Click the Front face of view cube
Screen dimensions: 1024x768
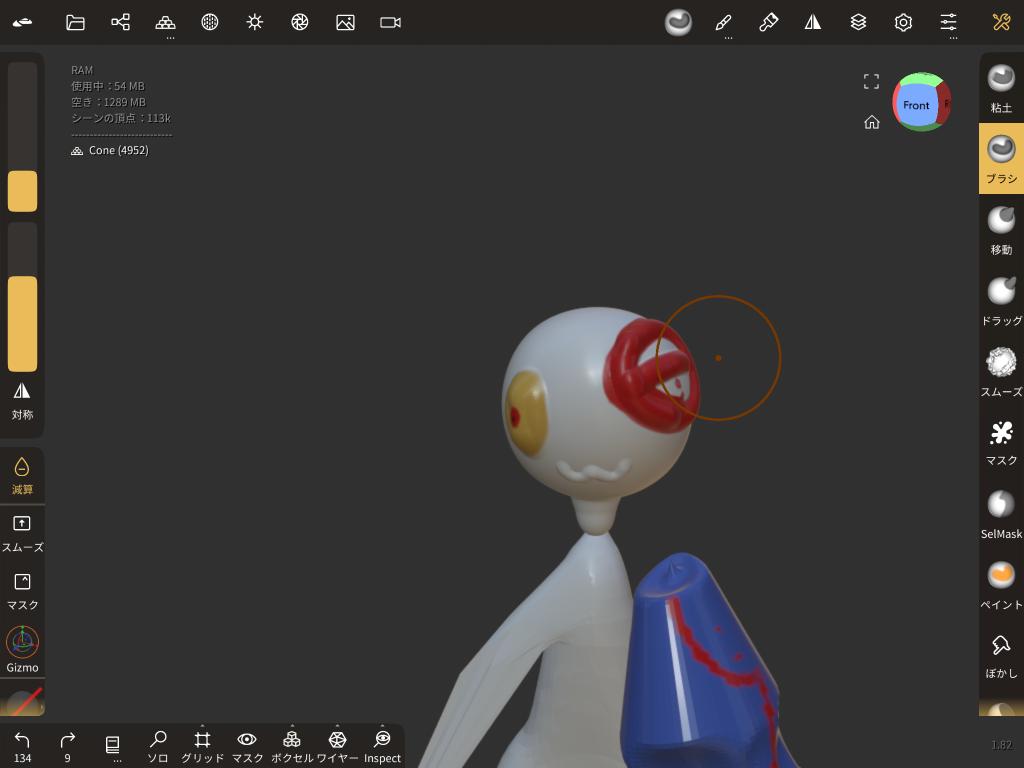coord(916,105)
